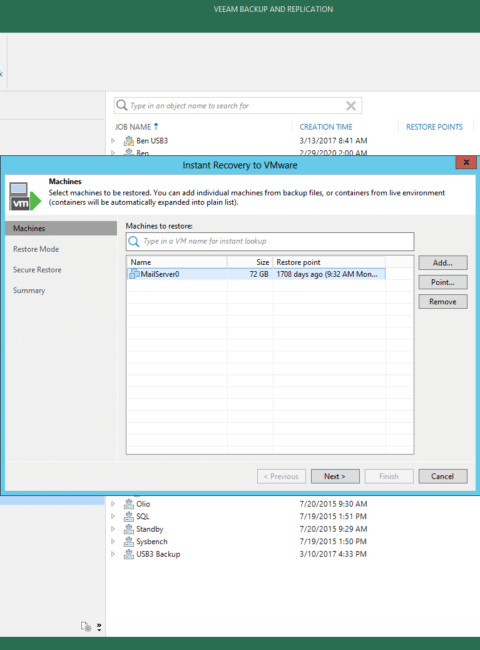This screenshot has height=650, width=480.
Task: Sort by the Job Name arrow indicator
Action: tap(156, 126)
